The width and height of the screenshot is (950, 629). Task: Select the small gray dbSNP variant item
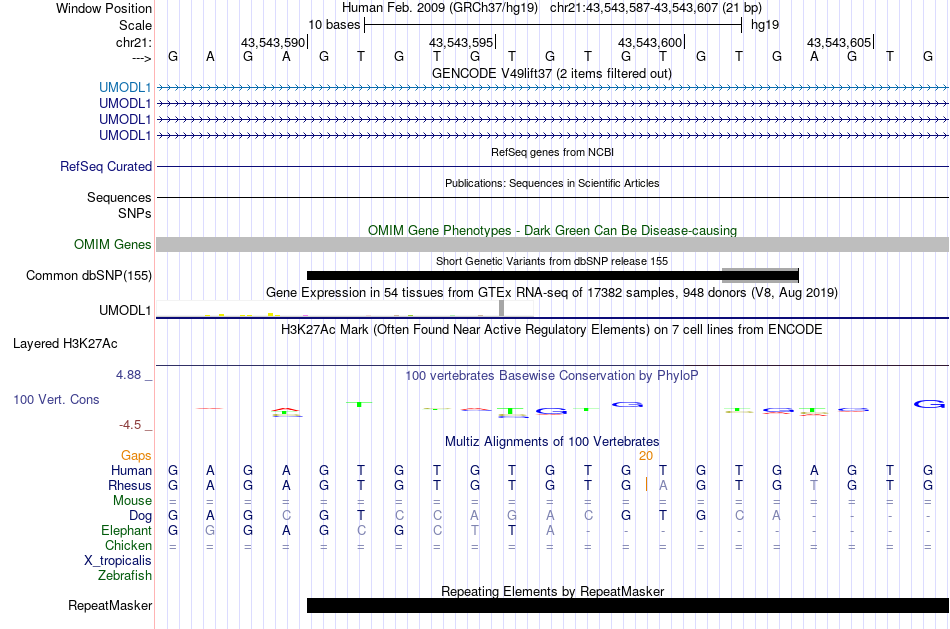(x=760, y=275)
